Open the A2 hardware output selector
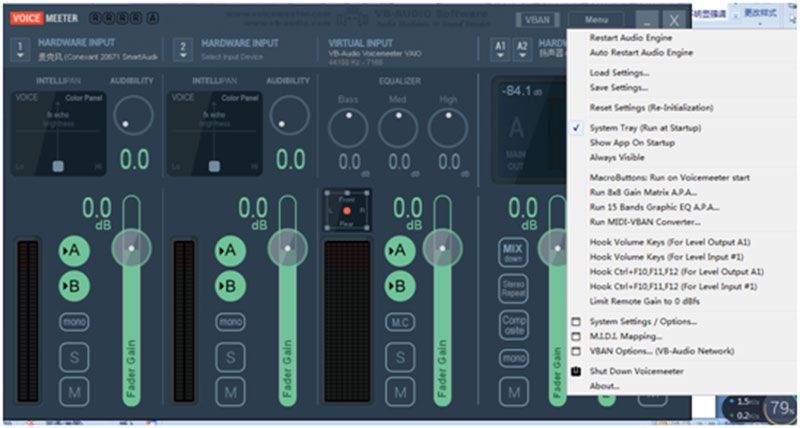 (x=522, y=49)
